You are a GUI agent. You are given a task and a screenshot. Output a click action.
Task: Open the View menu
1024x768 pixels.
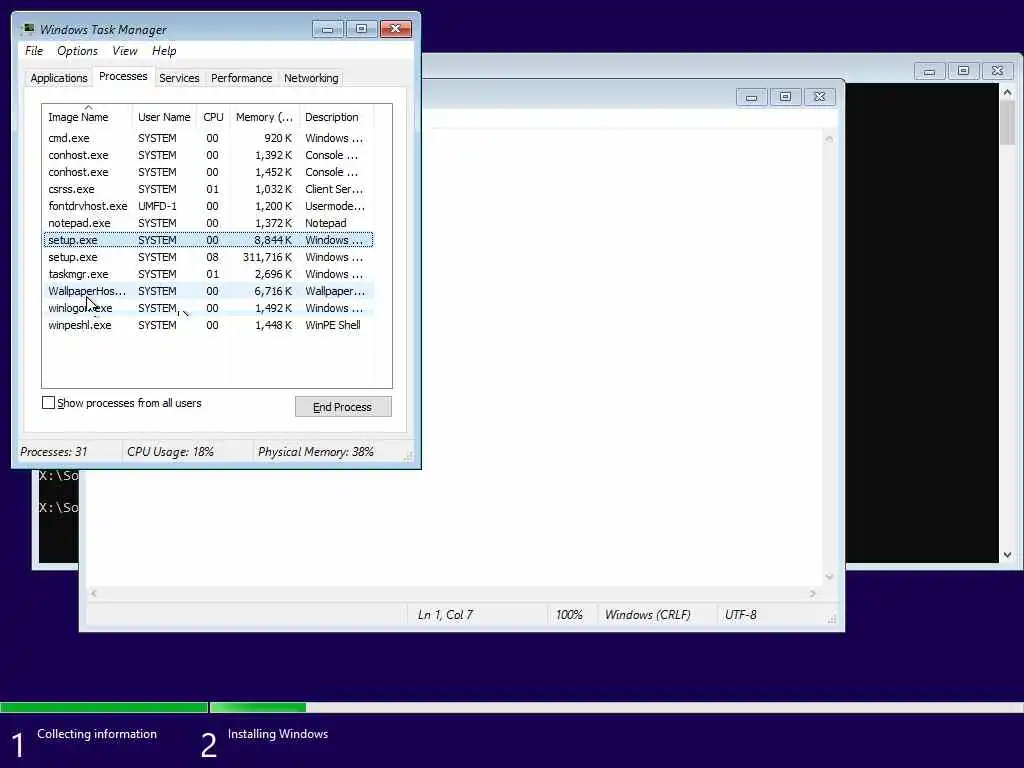pyautogui.click(x=124, y=51)
